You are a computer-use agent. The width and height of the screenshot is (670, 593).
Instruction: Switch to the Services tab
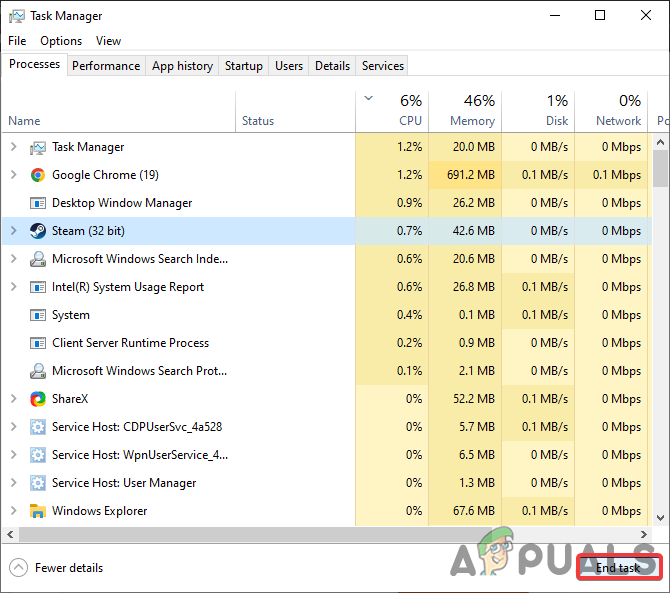click(x=383, y=66)
